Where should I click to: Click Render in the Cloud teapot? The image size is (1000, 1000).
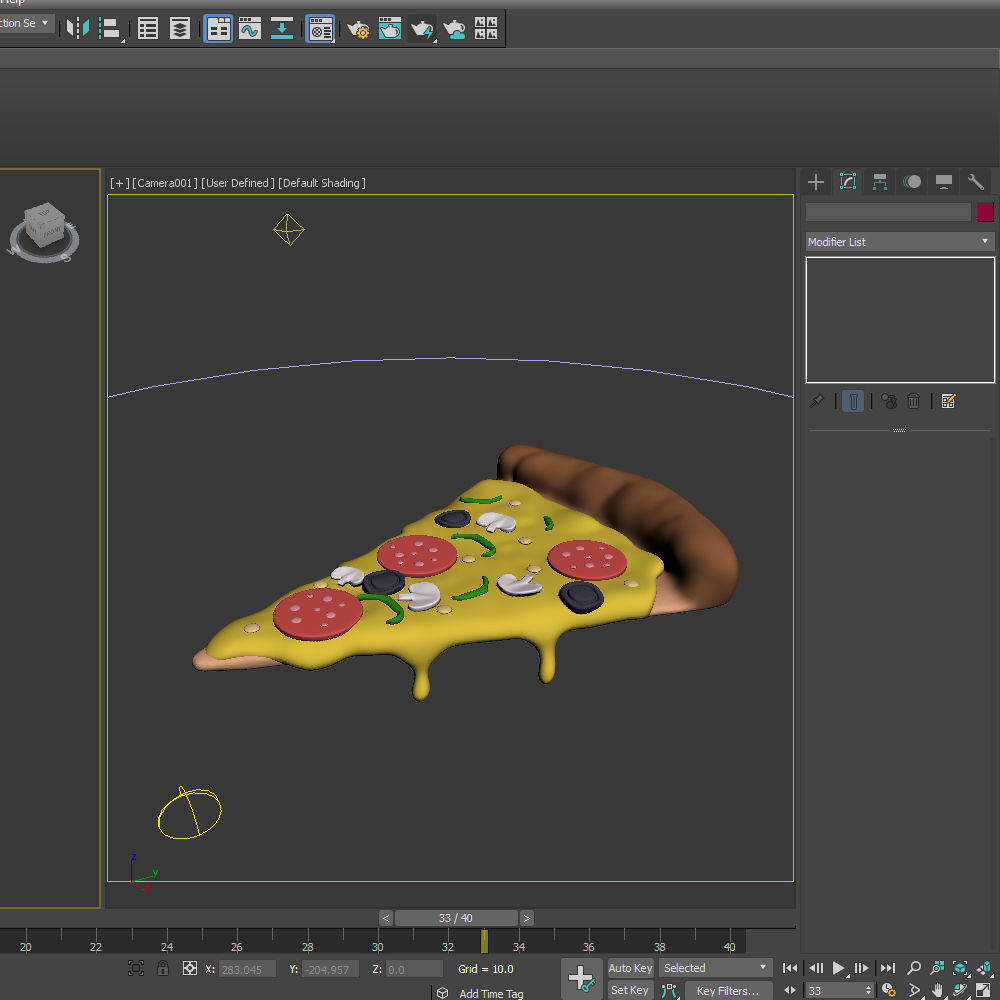coord(454,29)
